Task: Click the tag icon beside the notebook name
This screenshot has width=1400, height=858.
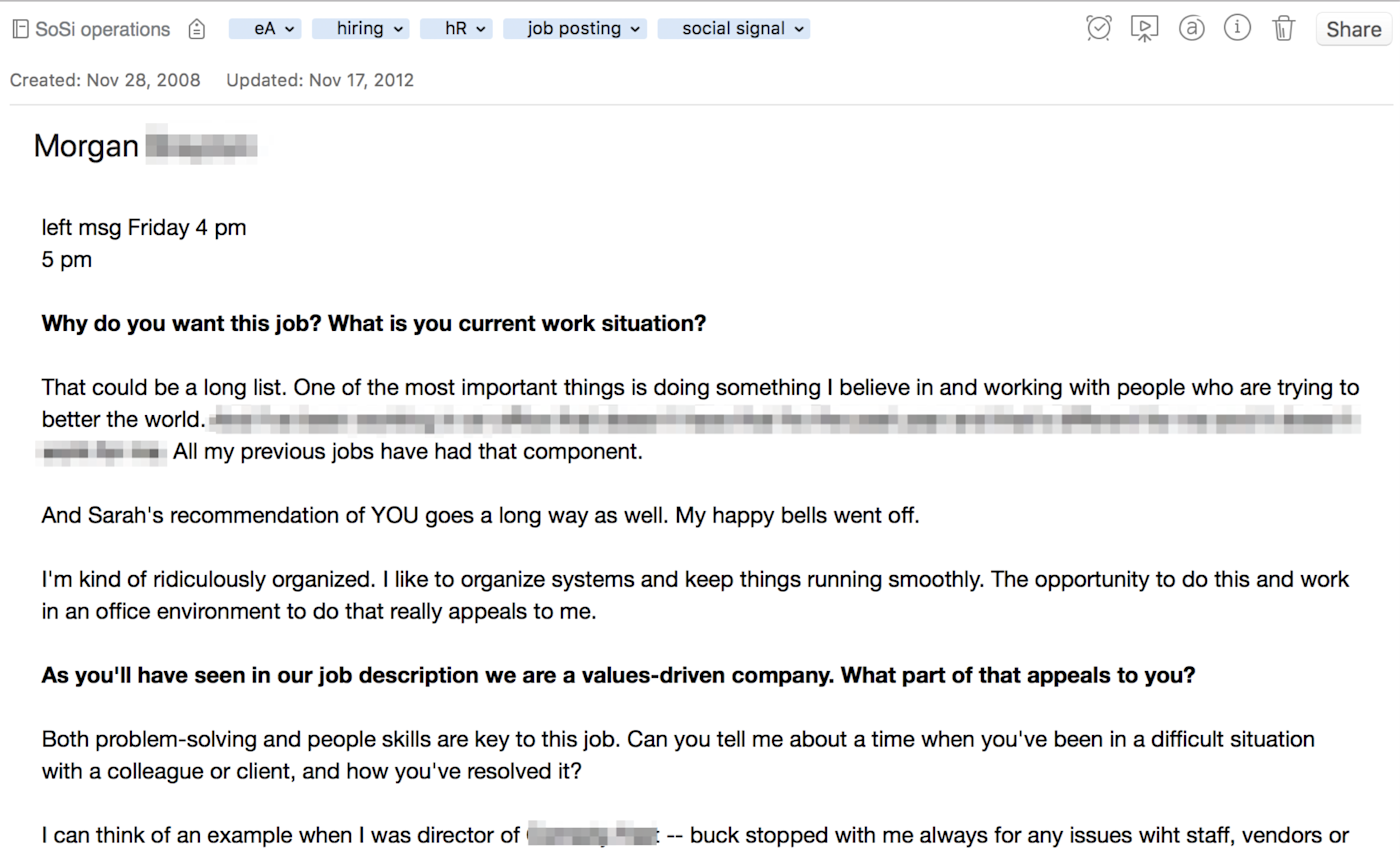Action: 197,30
